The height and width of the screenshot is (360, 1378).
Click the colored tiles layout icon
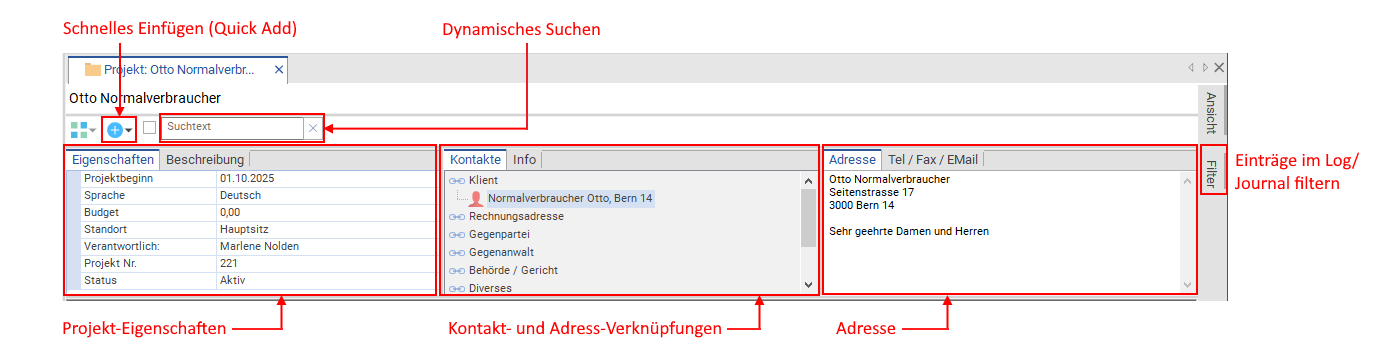point(78,130)
